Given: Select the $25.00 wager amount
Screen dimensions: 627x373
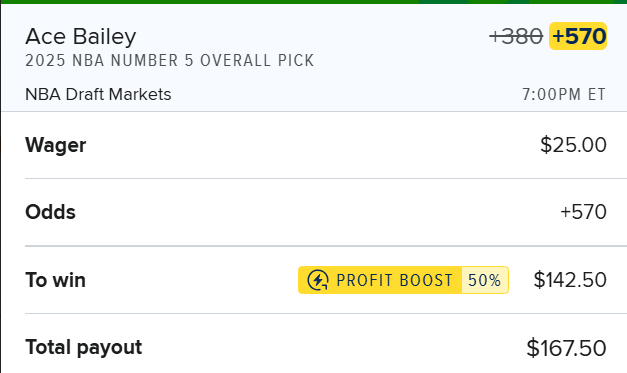Looking at the screenshot, I should coord(573,145).
